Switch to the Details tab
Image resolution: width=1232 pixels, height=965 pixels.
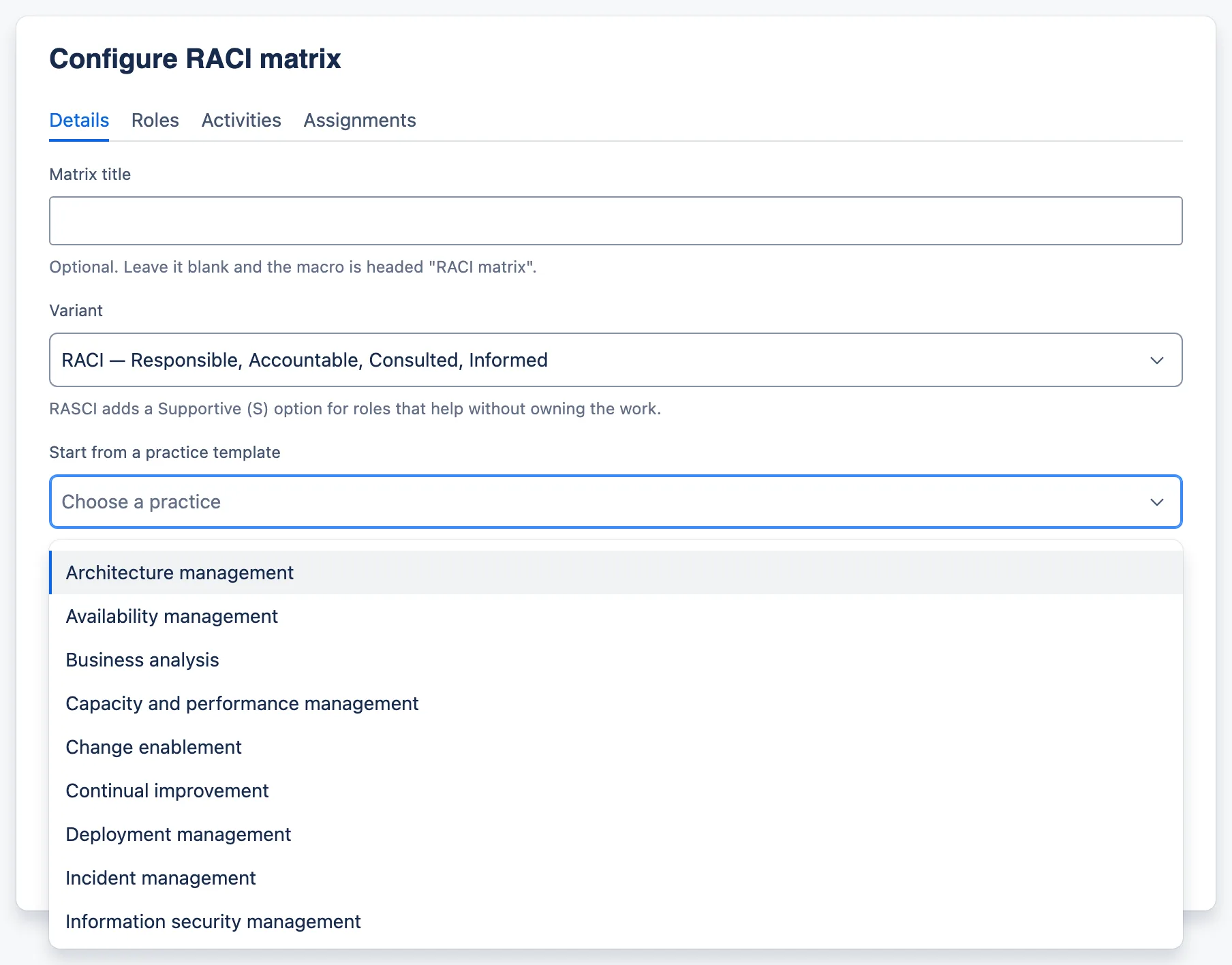tap(79, 120)
